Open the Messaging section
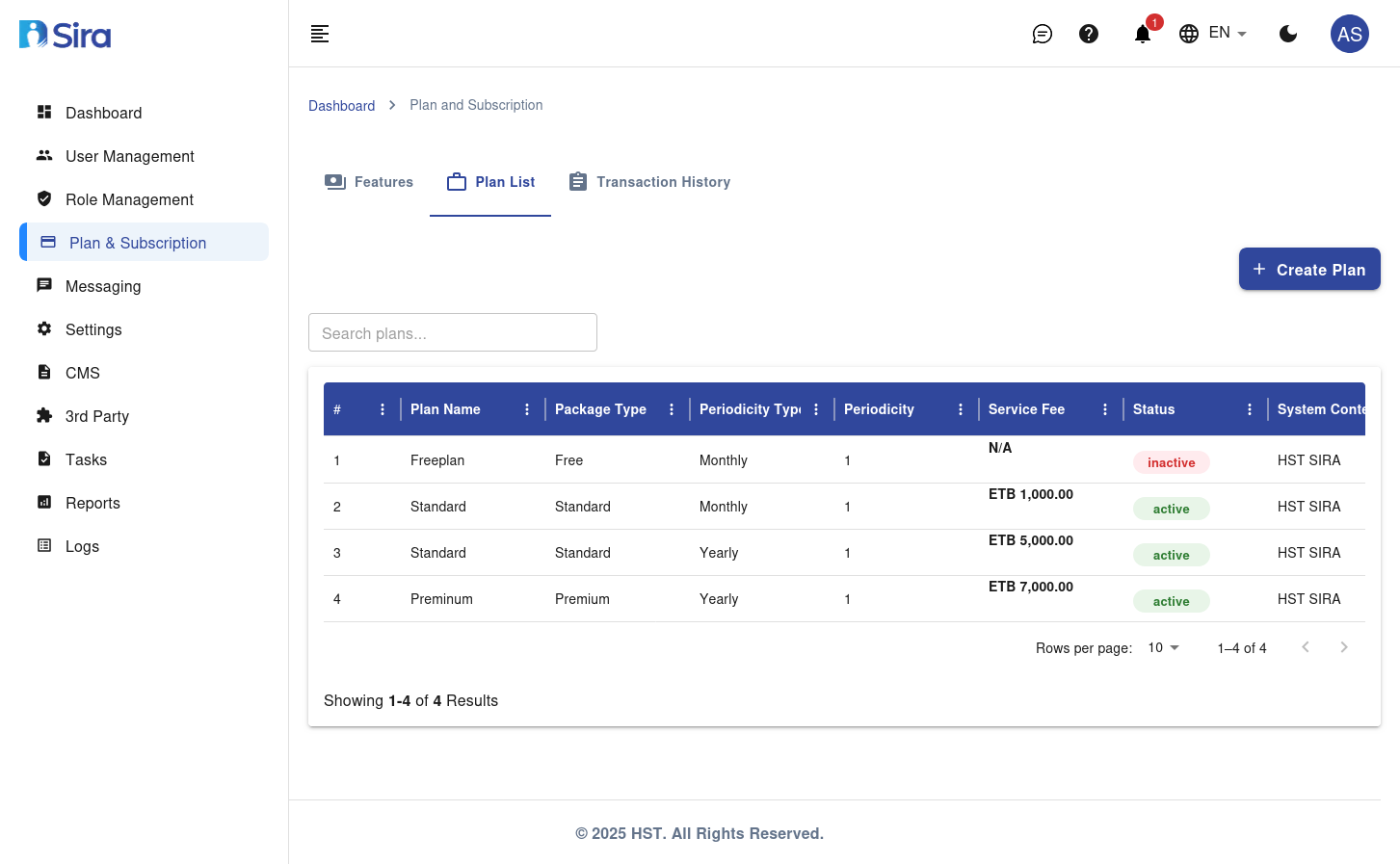The image size is (1400, 864). pyautogui.click(x=102, y=286)
